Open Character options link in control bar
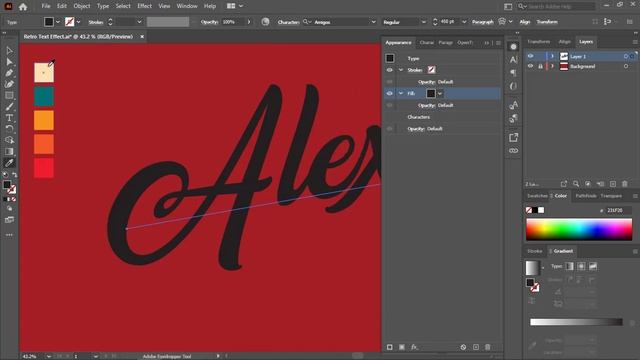Viewport: 640px width, 360px height. tap(289, 22)
